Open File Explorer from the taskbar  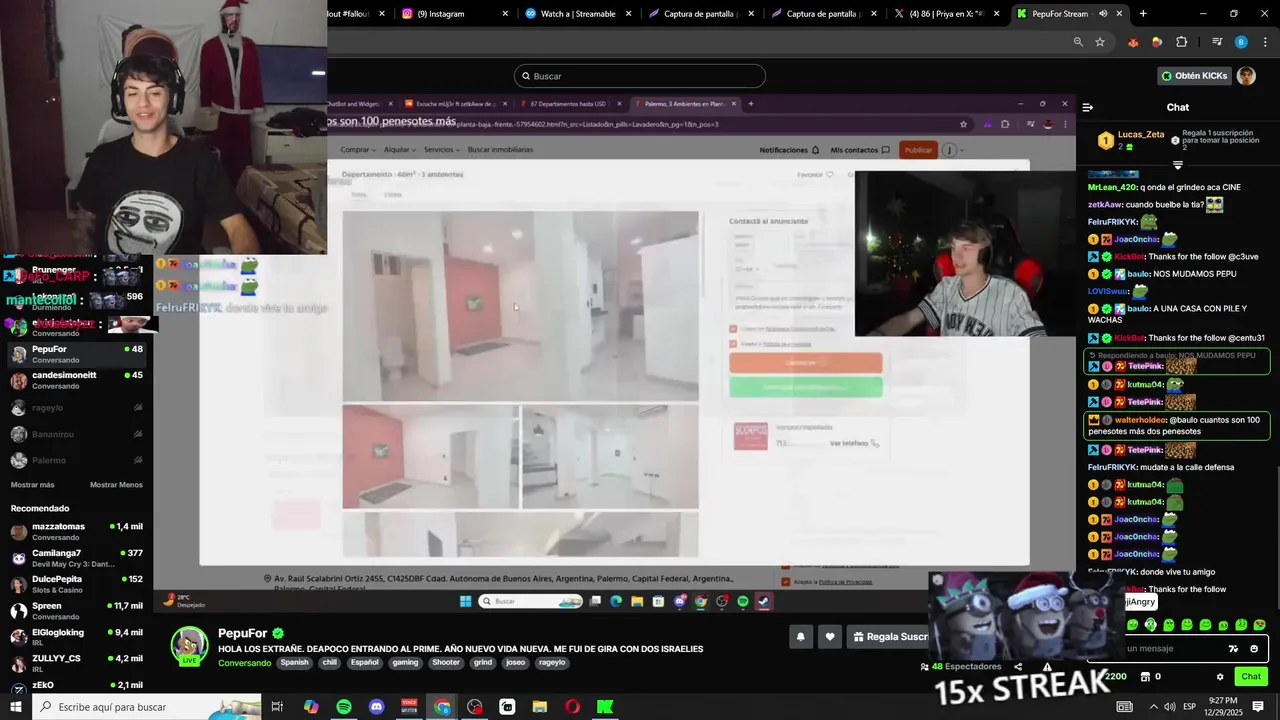click(540, 707)
